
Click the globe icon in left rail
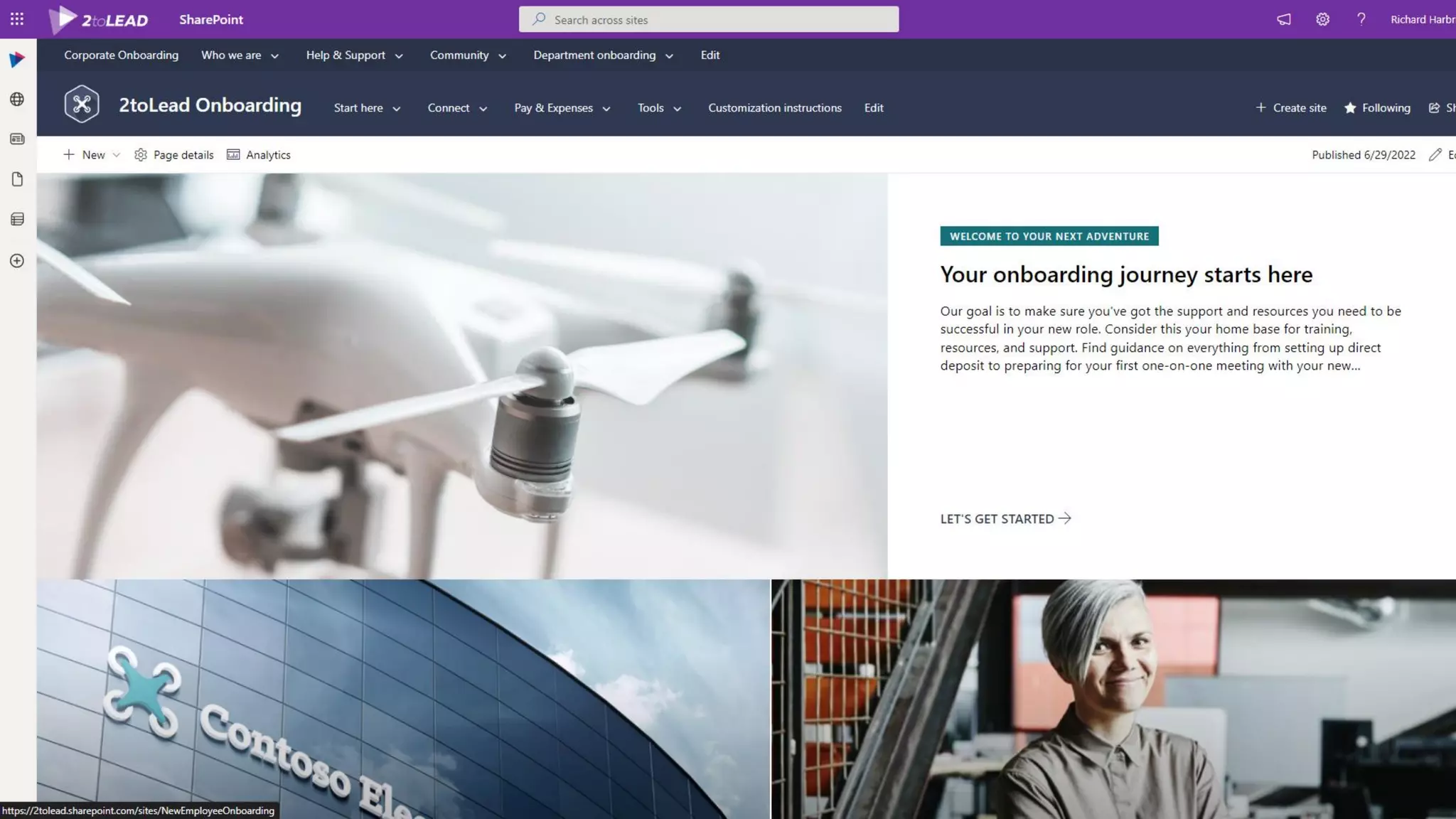click(x=17, y=100)
